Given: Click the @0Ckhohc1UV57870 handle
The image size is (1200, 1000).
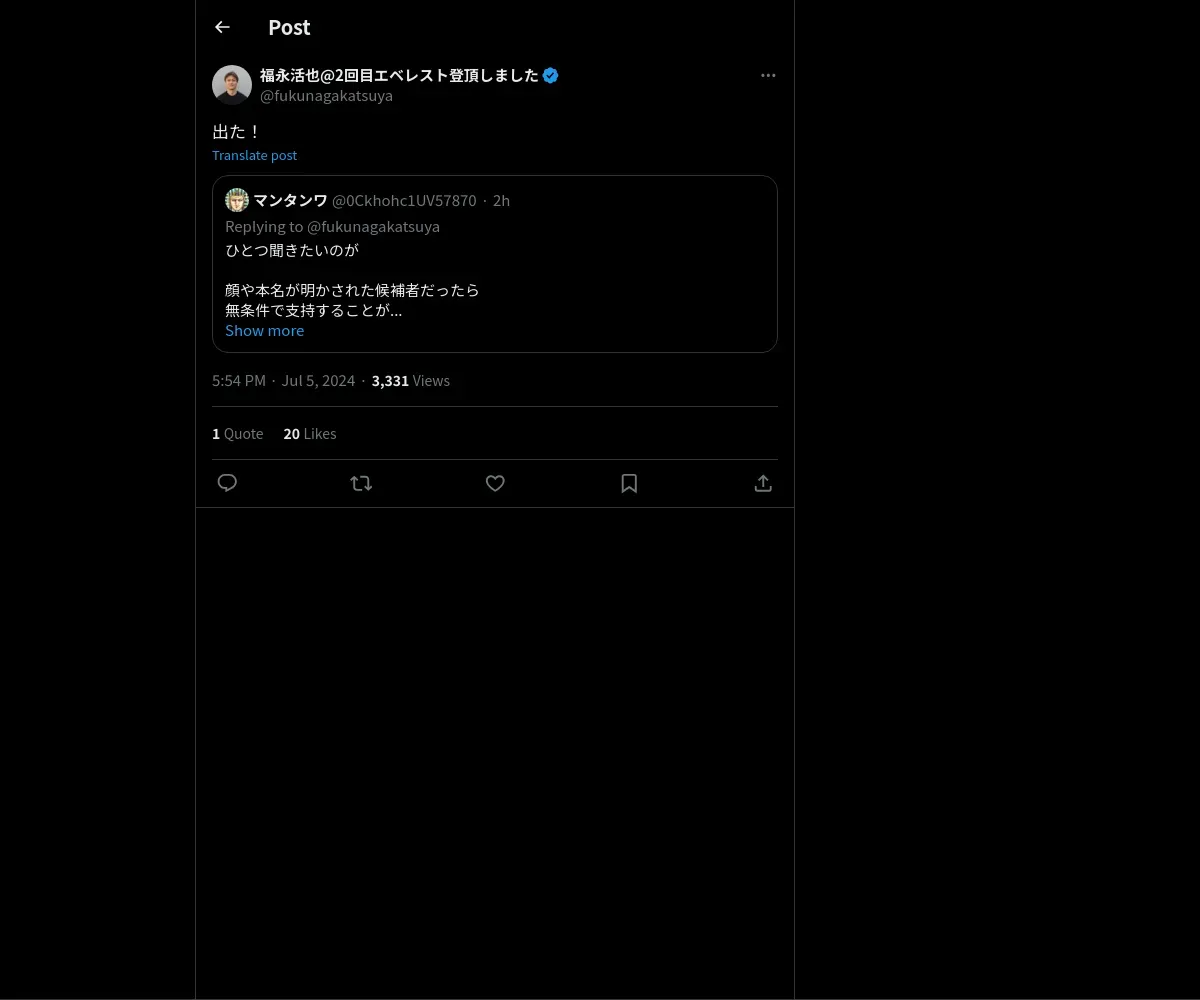Looking at the screenshot, I should click(404, 200).
